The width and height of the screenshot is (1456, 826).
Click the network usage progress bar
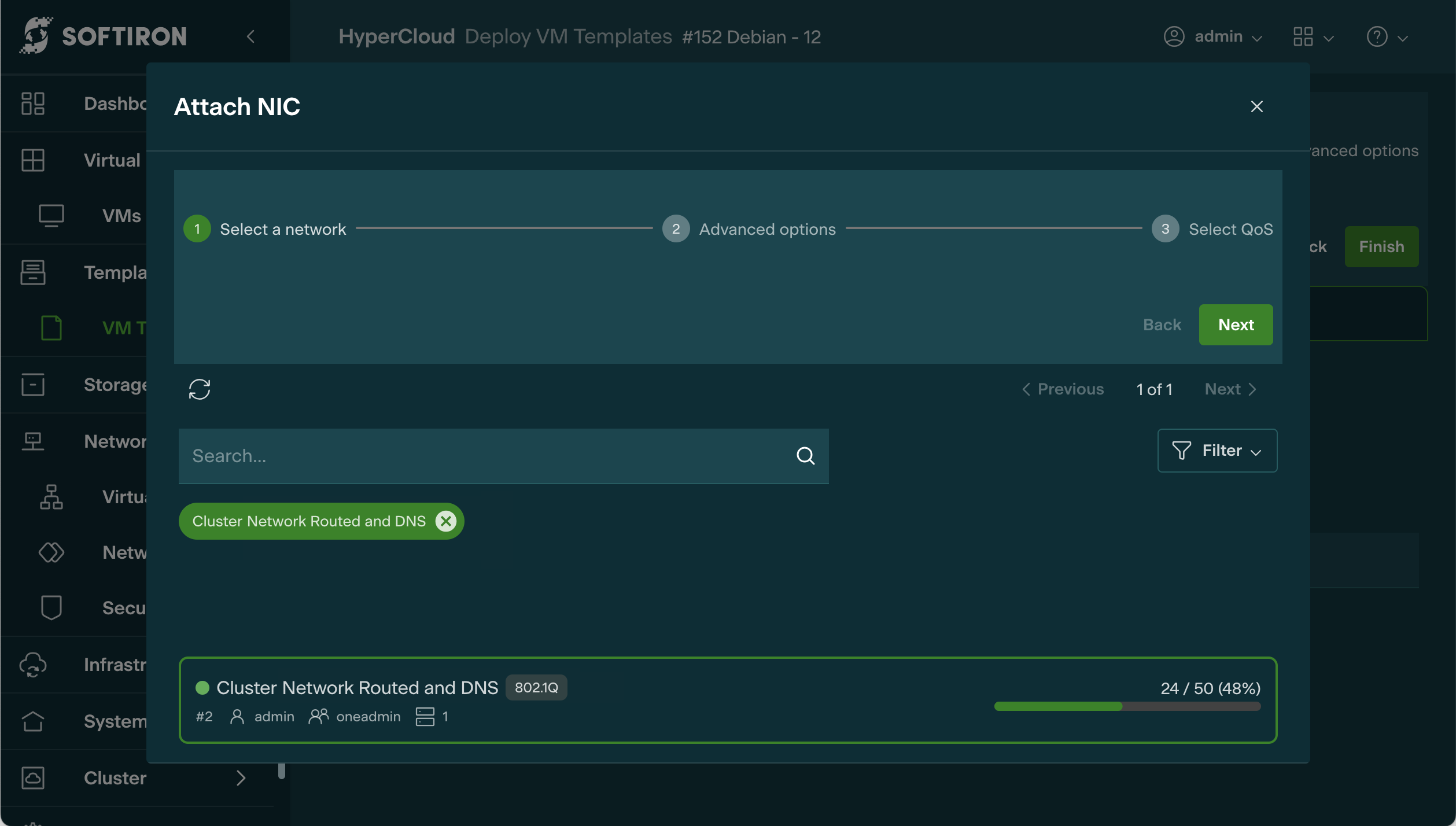pos(1126,706)
